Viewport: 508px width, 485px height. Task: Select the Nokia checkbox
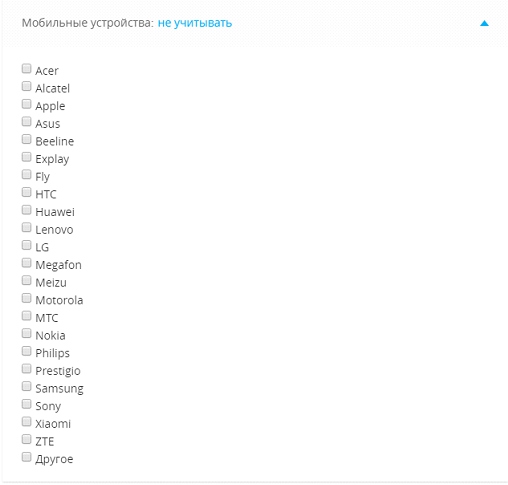coord(26,334)
